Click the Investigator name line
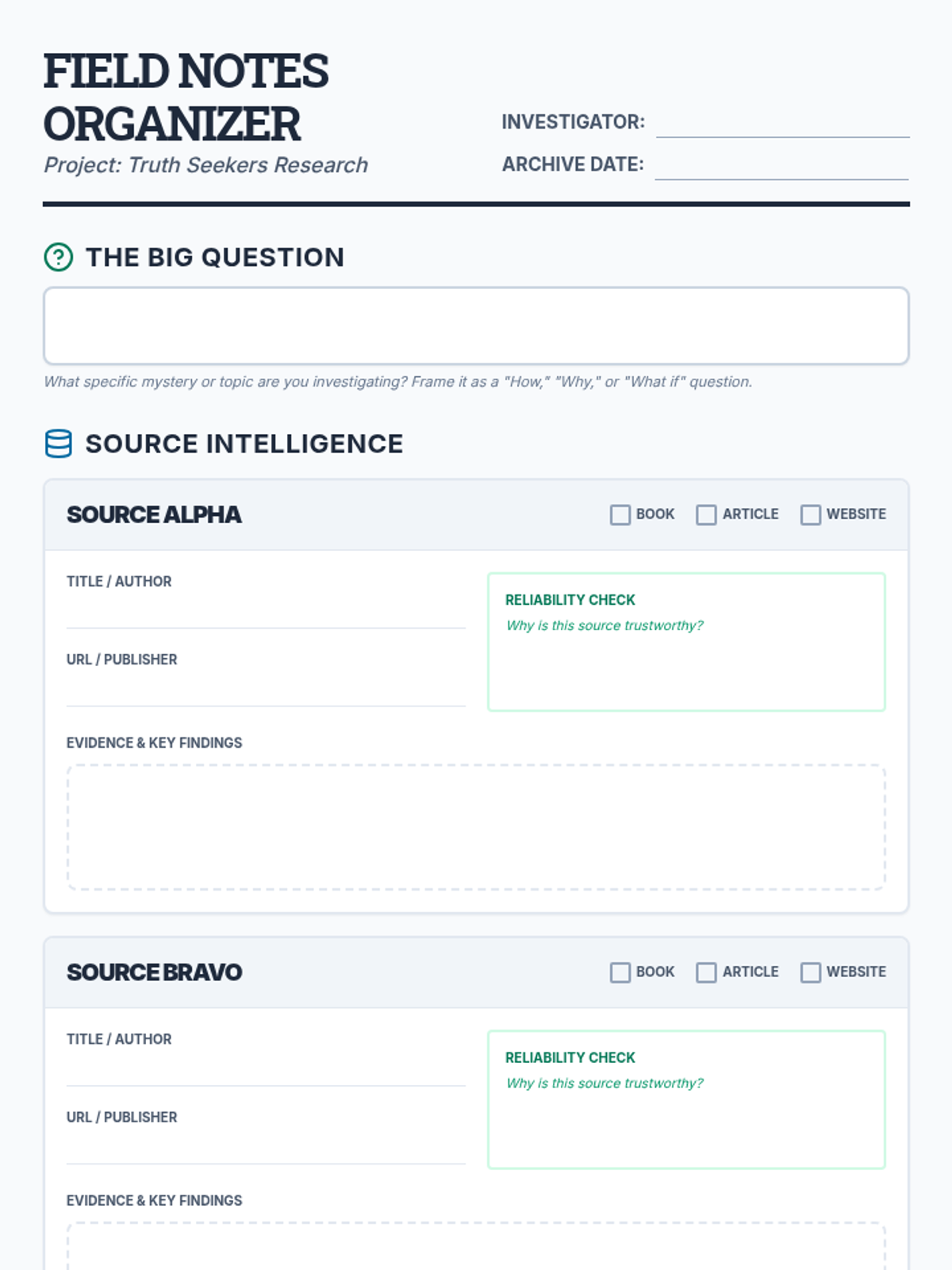This screenshot has width=952, height=1270. point(783,123)
